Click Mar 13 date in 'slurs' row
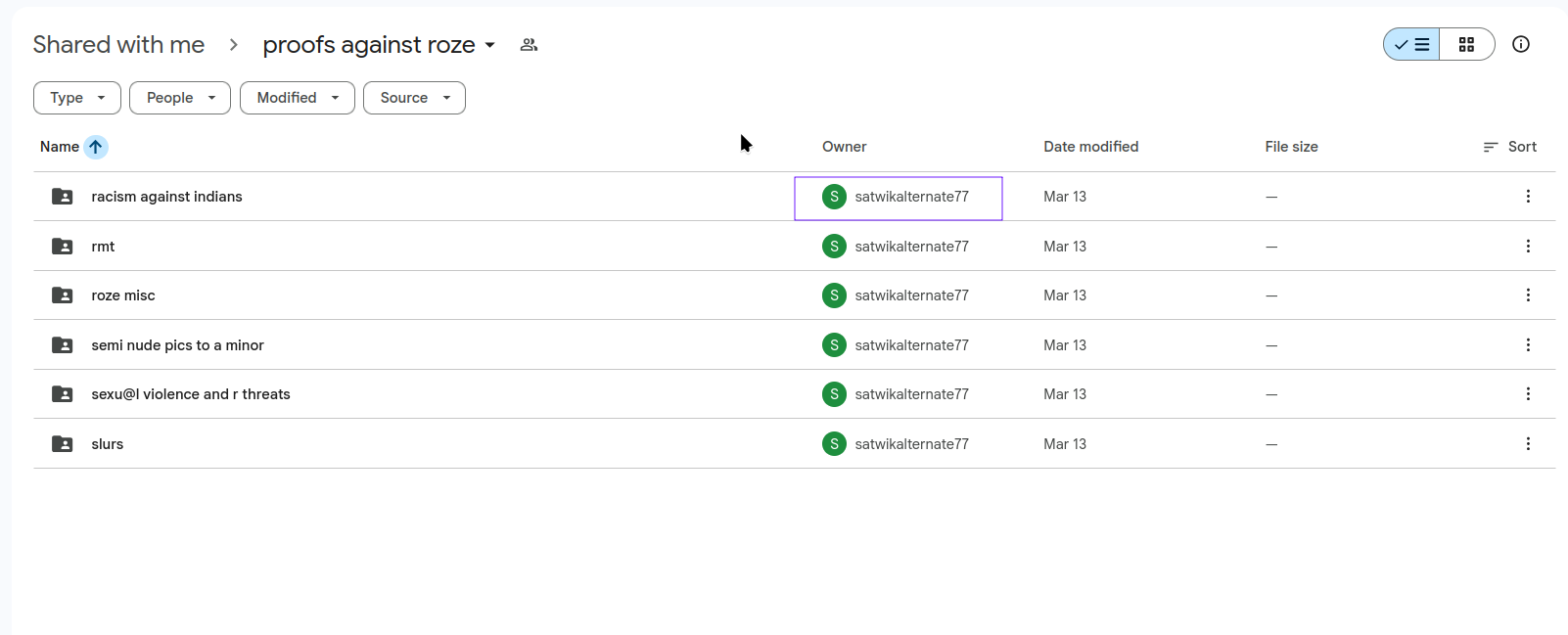 coord(1065,444)
